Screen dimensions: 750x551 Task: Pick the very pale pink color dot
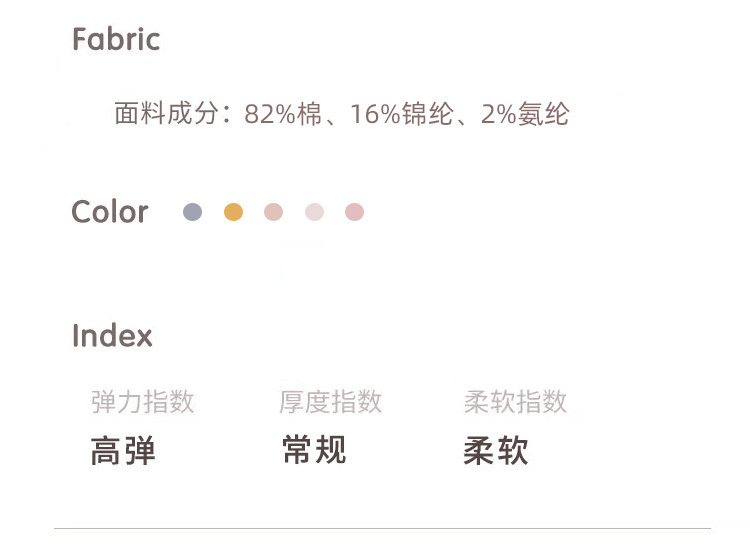314,212
